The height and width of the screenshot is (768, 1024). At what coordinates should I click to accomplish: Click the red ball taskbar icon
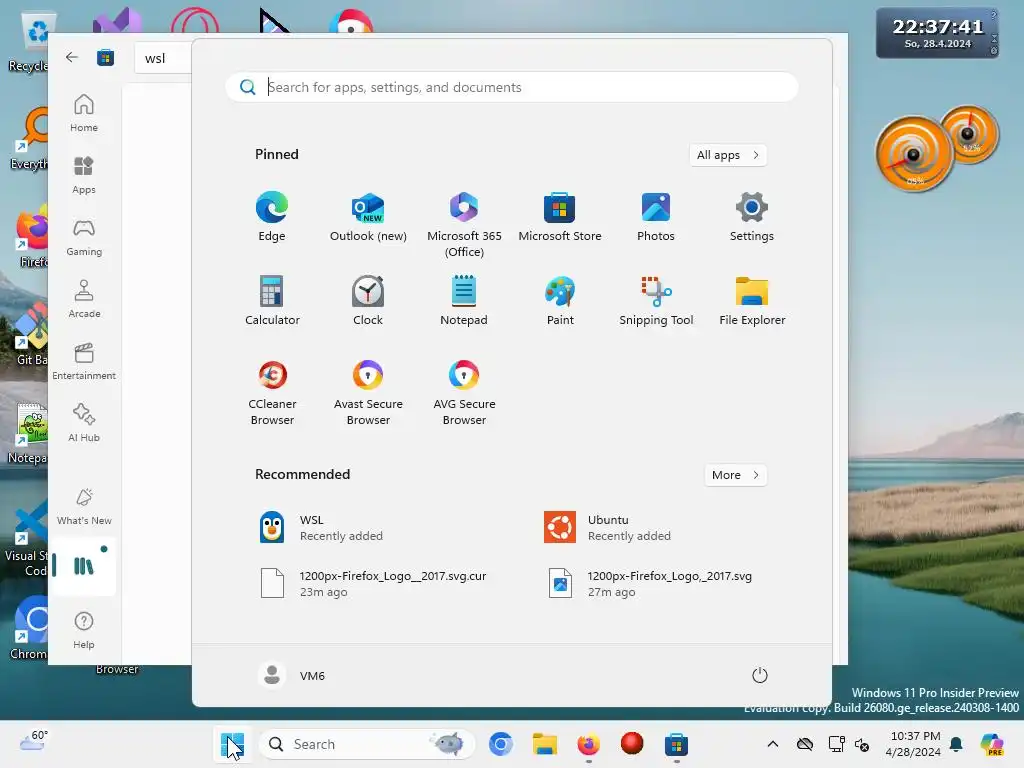[x=632, y=744]
